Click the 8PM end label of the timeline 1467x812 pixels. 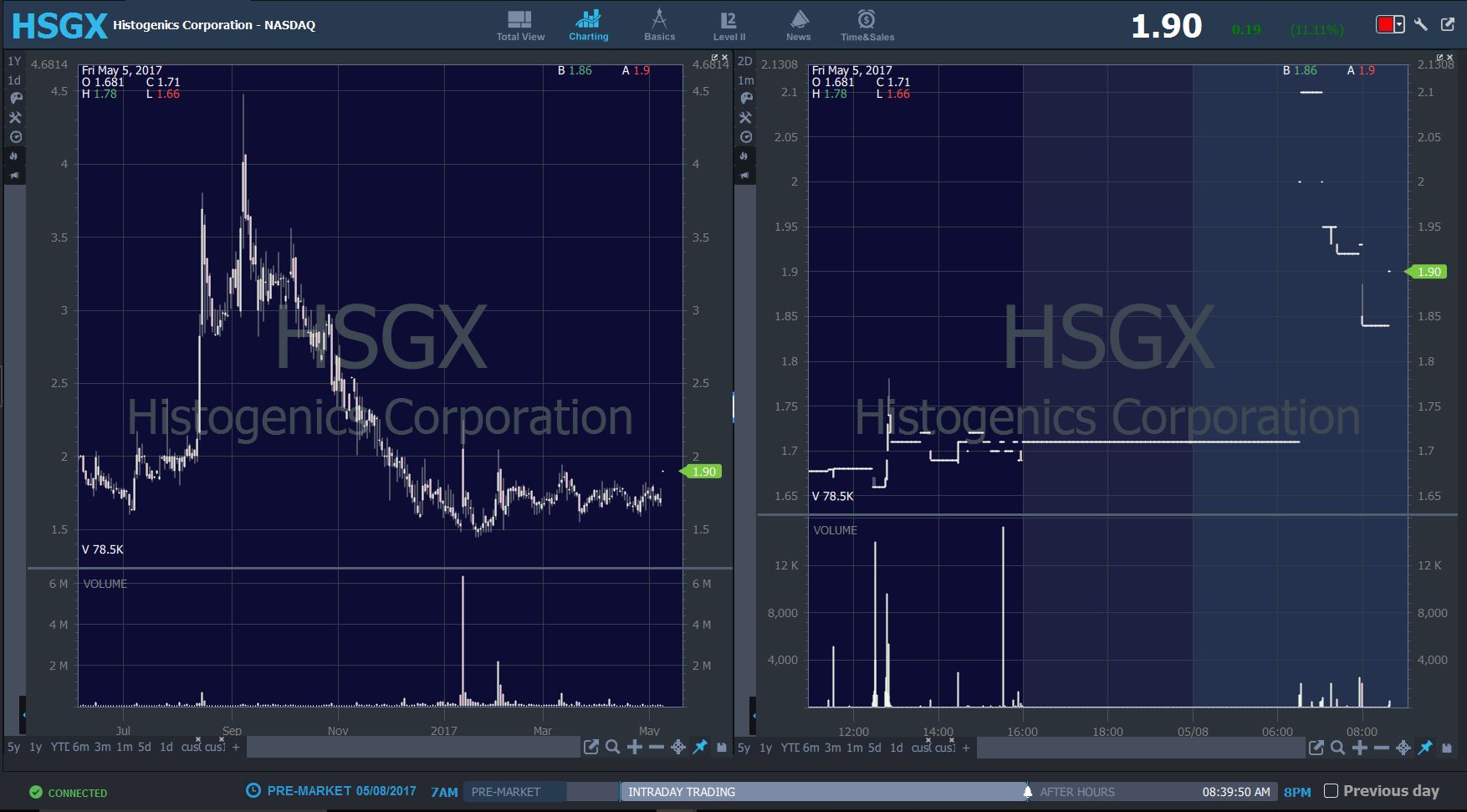pos(1297,791)
